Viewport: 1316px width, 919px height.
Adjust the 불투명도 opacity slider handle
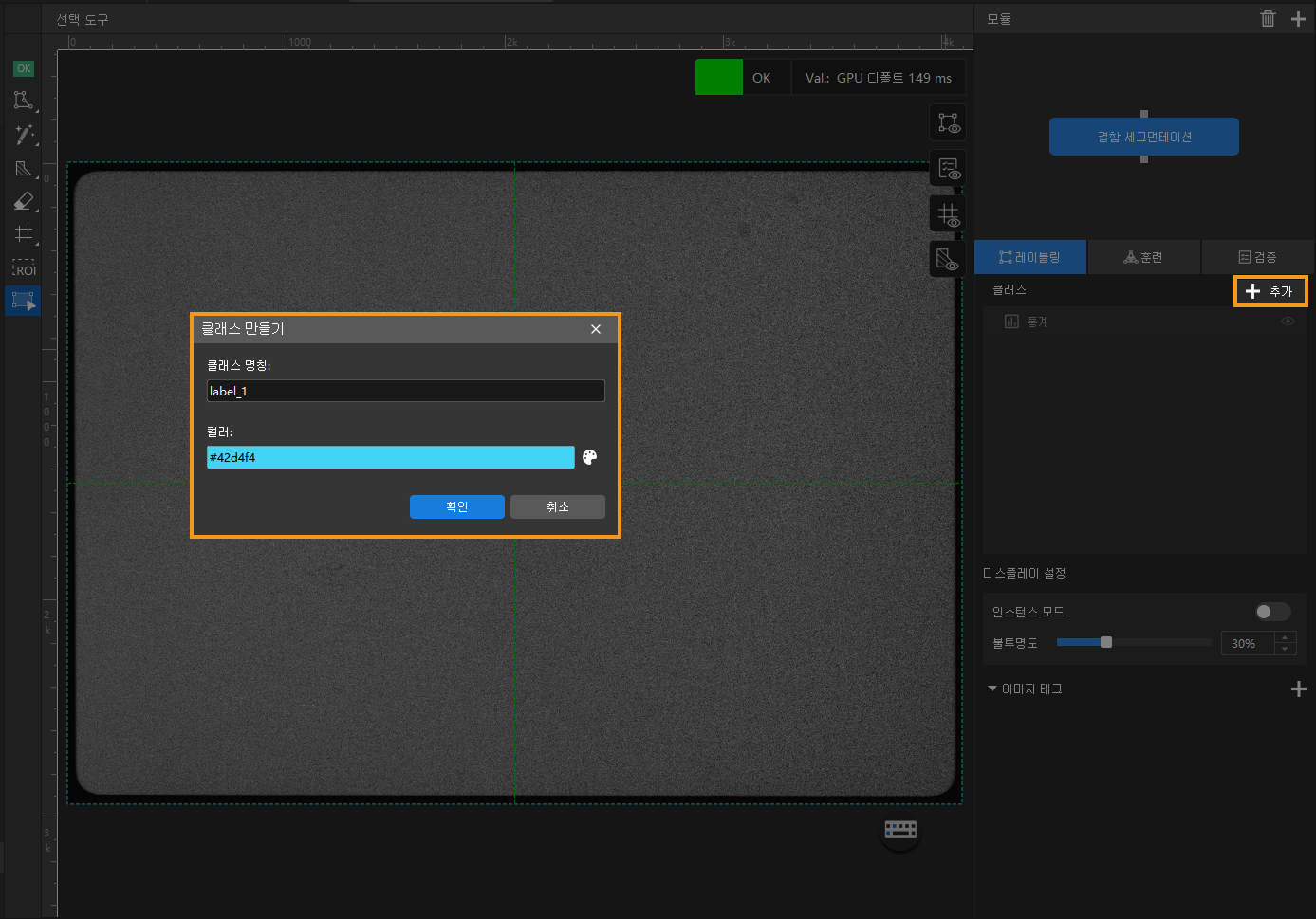1105,642
